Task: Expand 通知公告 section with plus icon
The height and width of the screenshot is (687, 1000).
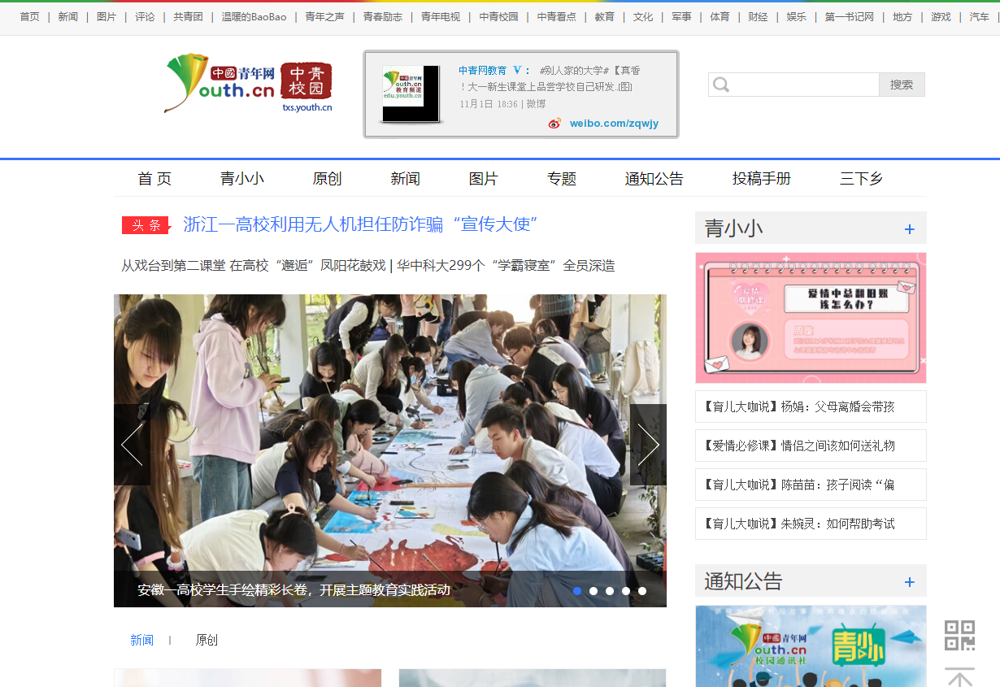Action: point(909,582)
